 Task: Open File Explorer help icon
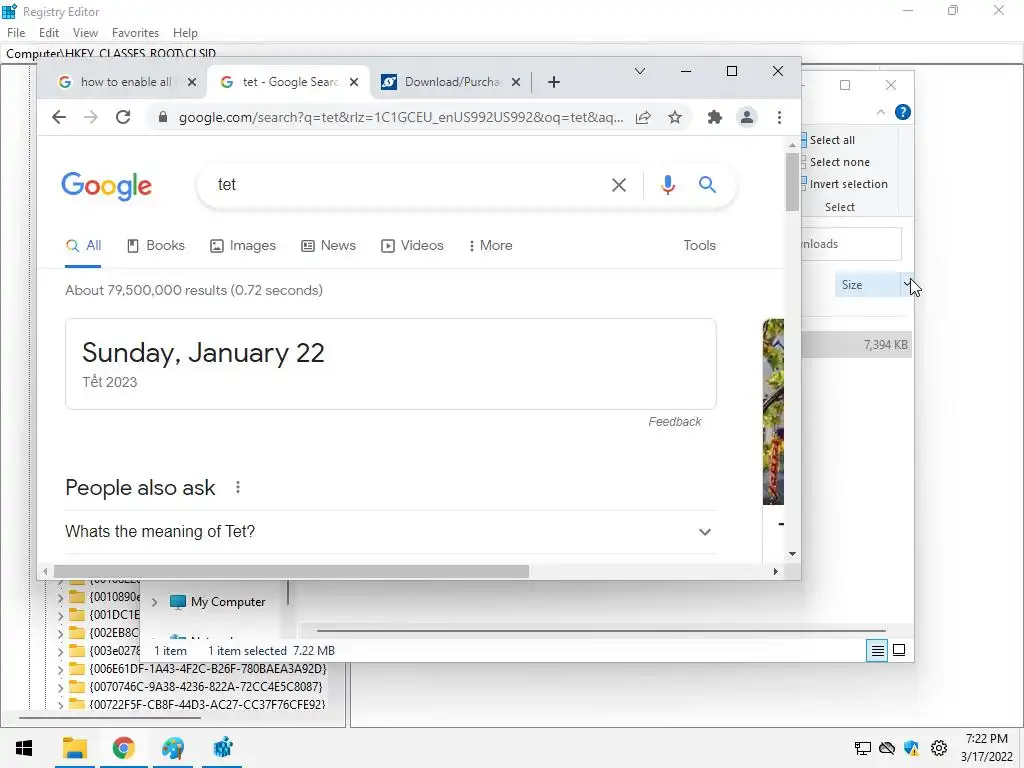click(903, 112)
